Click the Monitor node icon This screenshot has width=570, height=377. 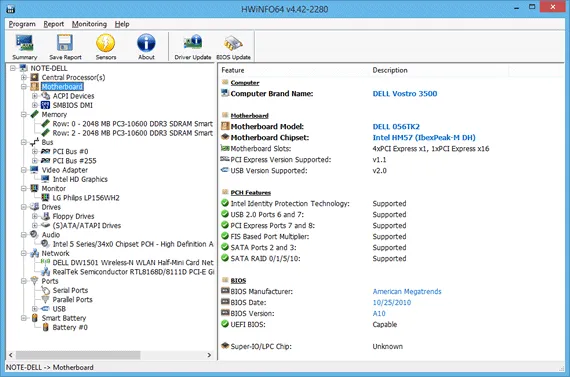point(35,188)
